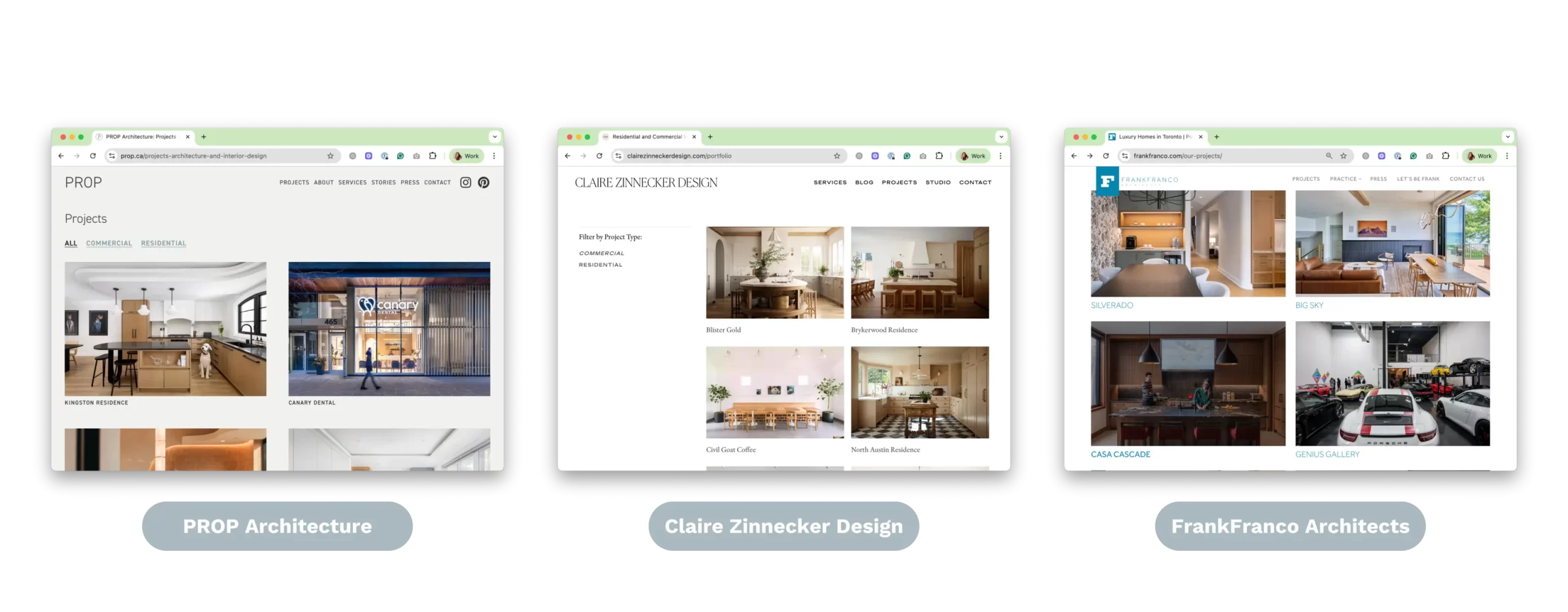Click the Instagram icon on PROP site
This screenshot has width=1568, height=612.
[466, 182]
